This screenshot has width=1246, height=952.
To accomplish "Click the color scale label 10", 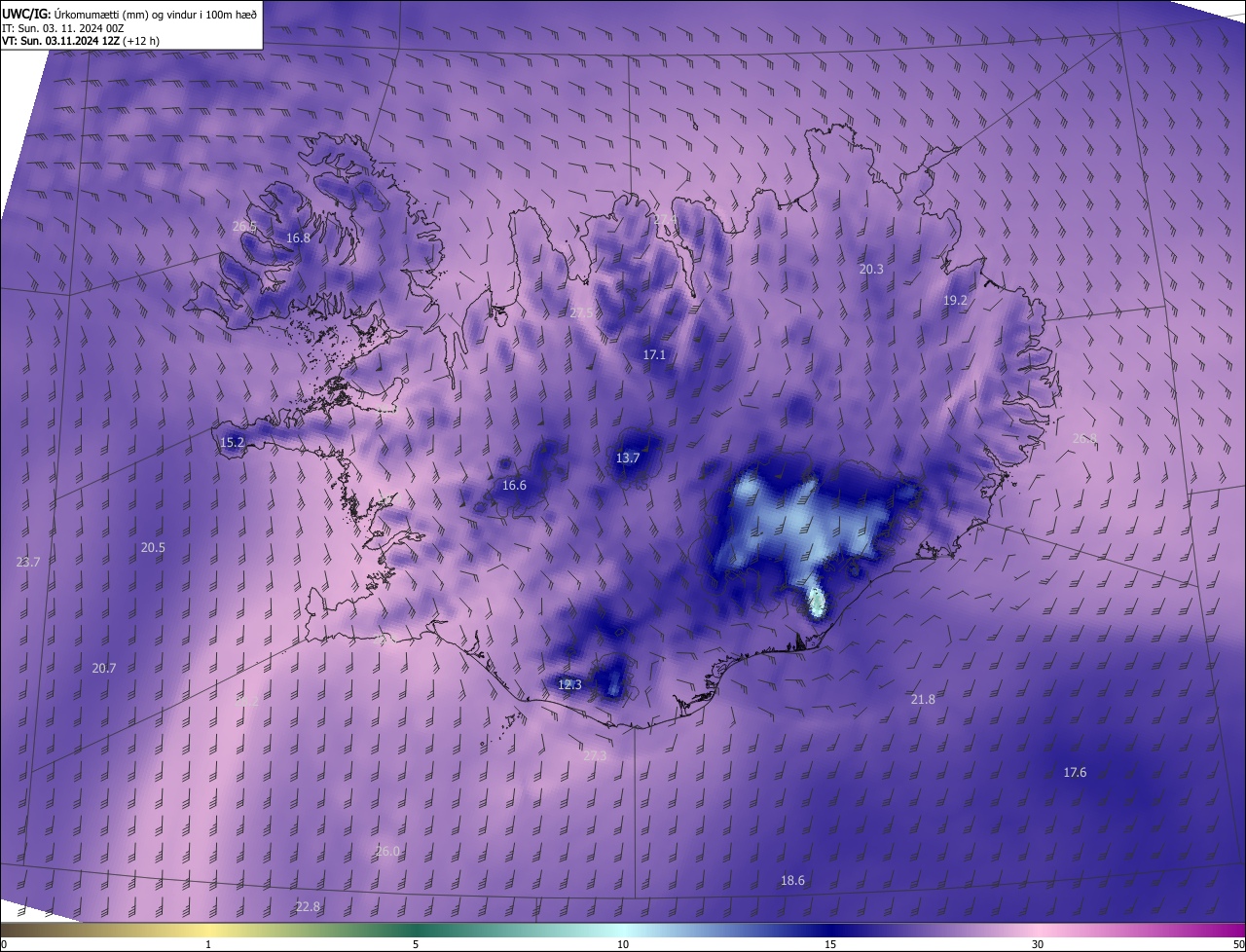I will point(623,945).
